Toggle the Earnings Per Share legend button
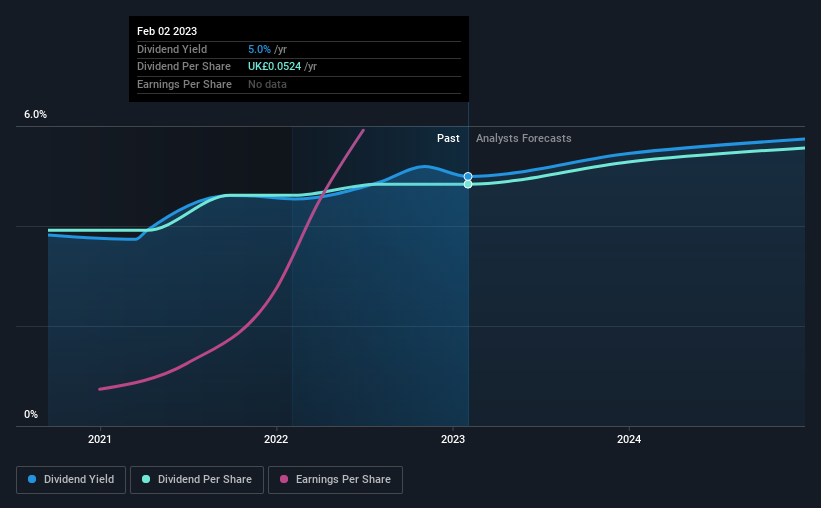Screen dimensions: 821x508 (335, 480)
